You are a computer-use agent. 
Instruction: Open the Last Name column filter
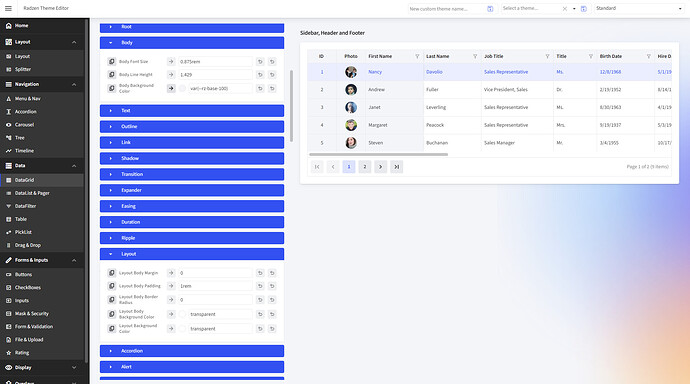click(475, 56)
